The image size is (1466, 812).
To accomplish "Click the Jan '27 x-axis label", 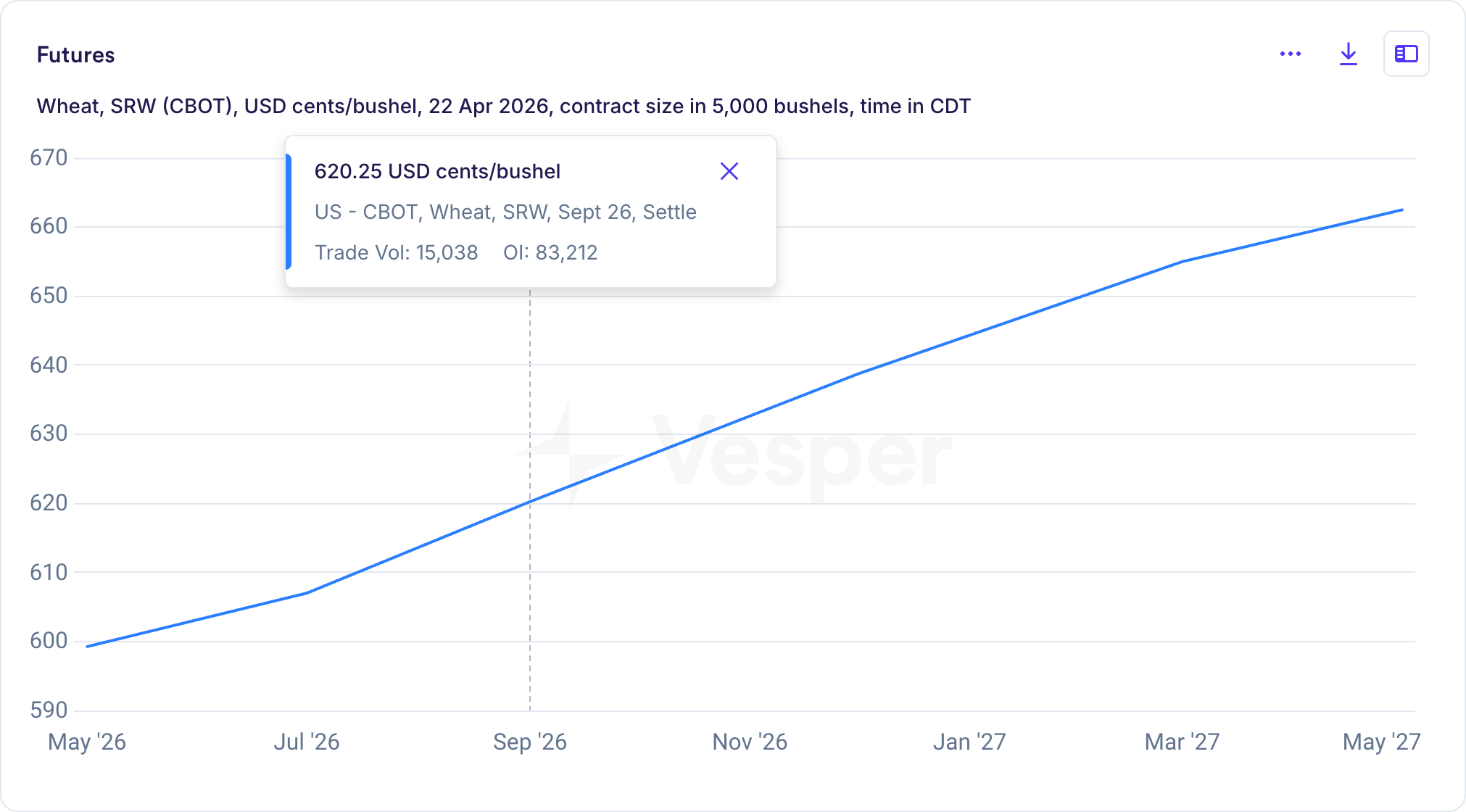I will pyautogui.click(x=969, y=742).
